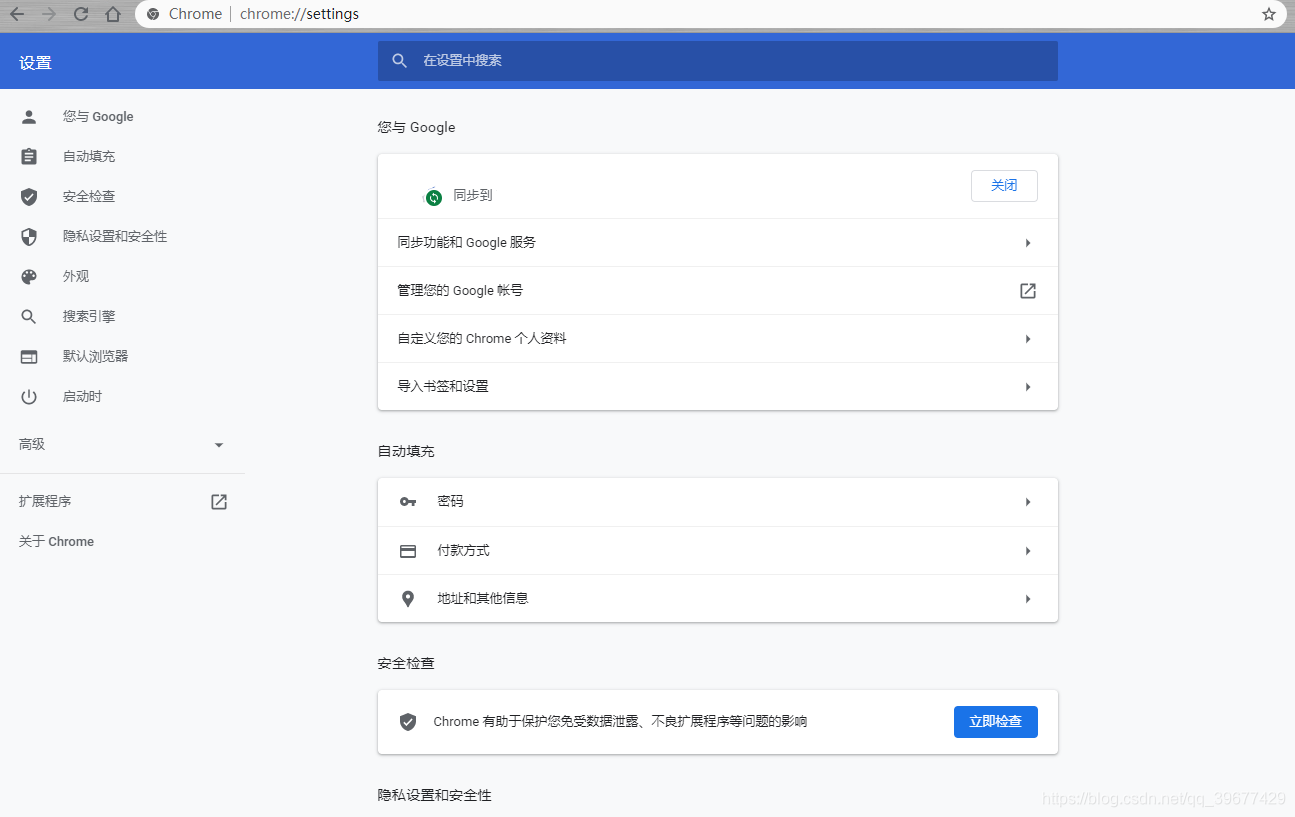
Task: Click the location pin icon beside 地址和其他信息
Action: tap(408, 599)
